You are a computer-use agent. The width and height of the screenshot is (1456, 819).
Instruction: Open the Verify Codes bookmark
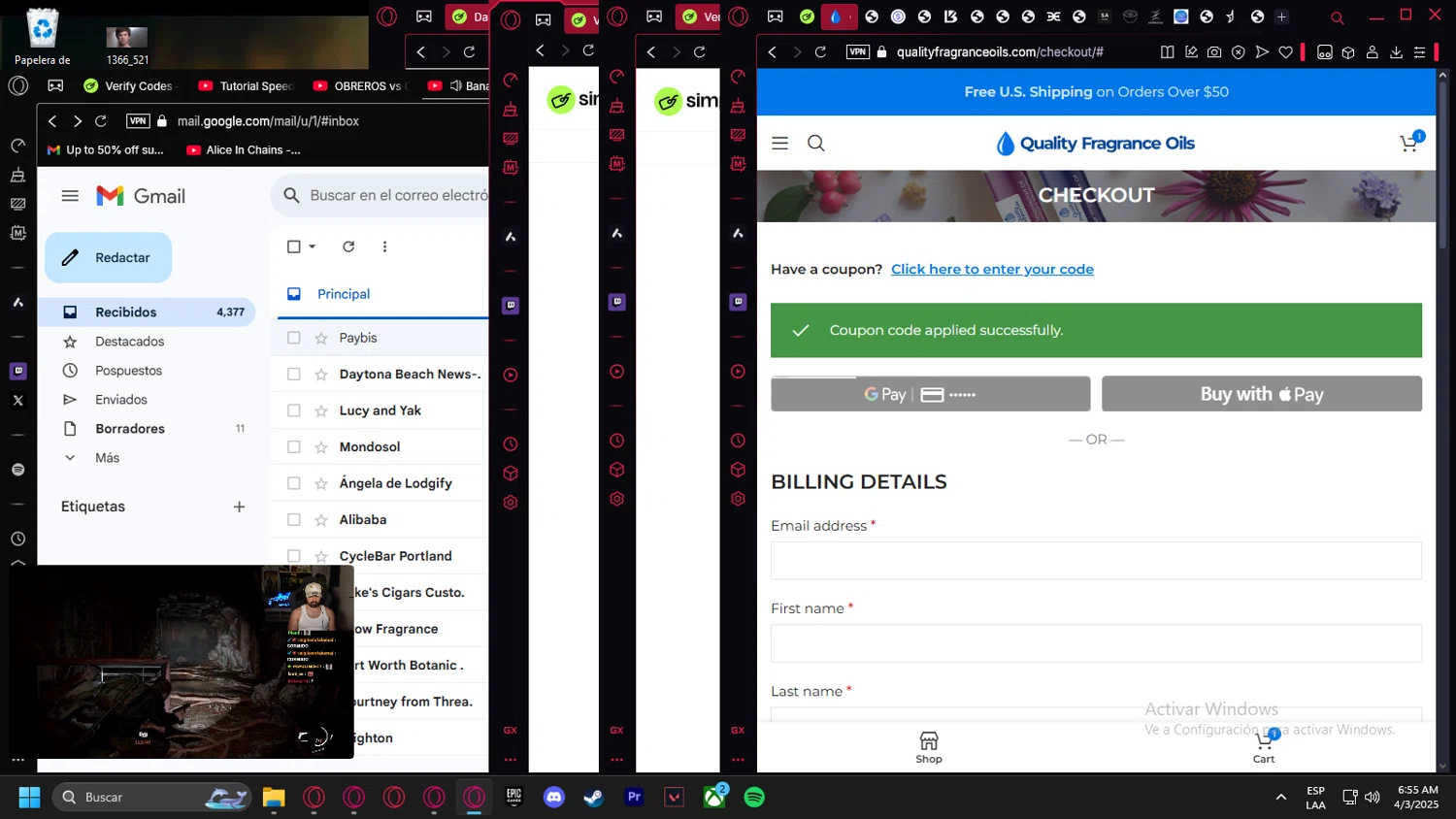128,86
